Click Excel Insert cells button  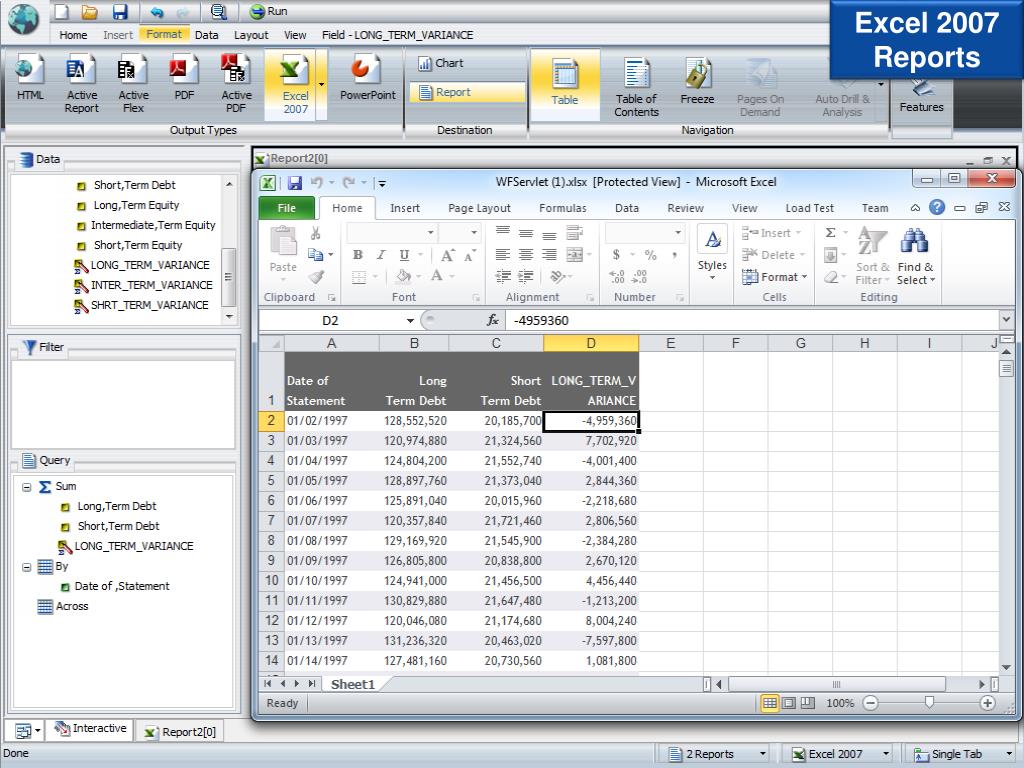pyautogui.click(x=771, y=233)
